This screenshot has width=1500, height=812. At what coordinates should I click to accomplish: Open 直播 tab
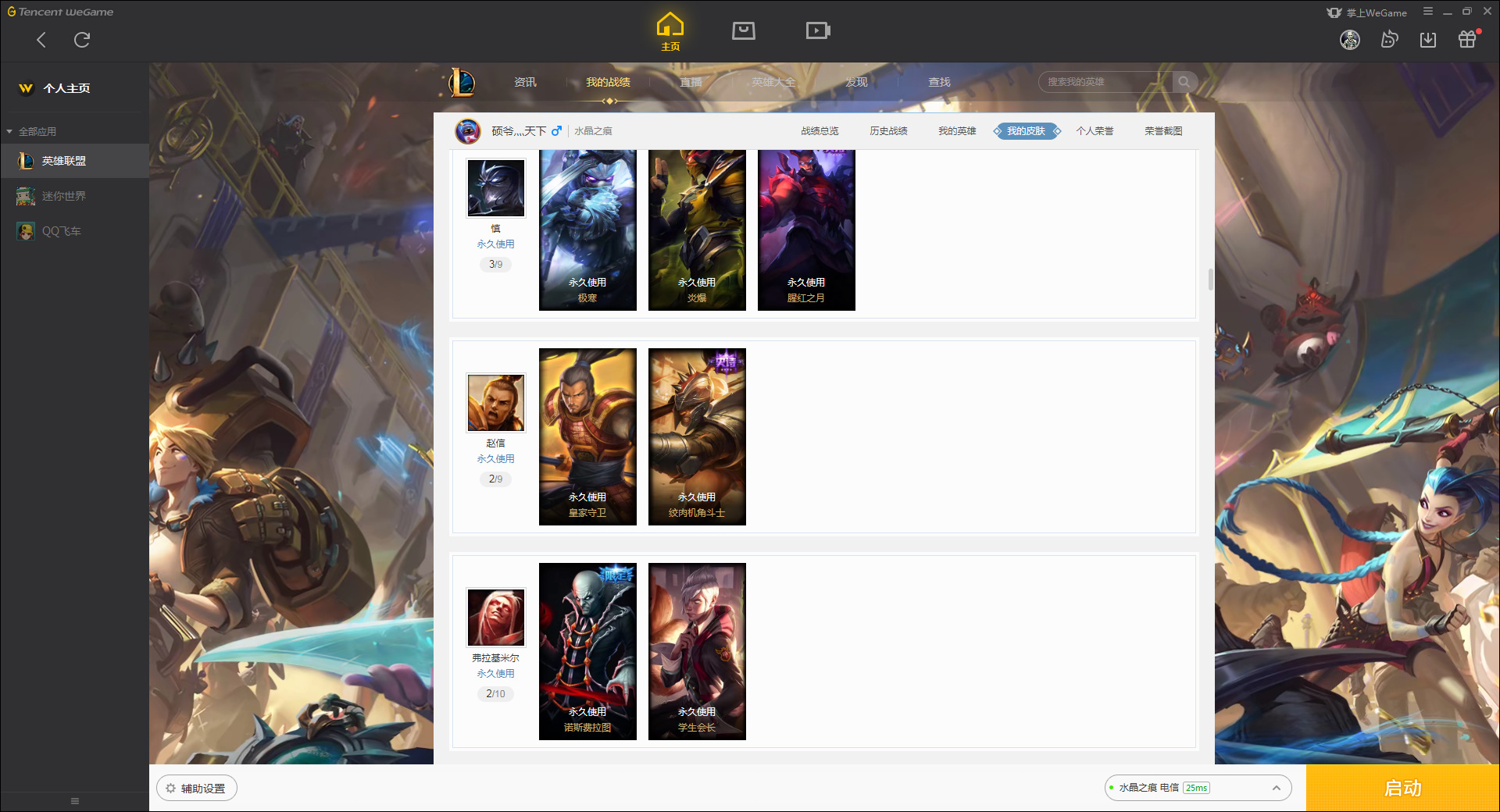(691, 82)
